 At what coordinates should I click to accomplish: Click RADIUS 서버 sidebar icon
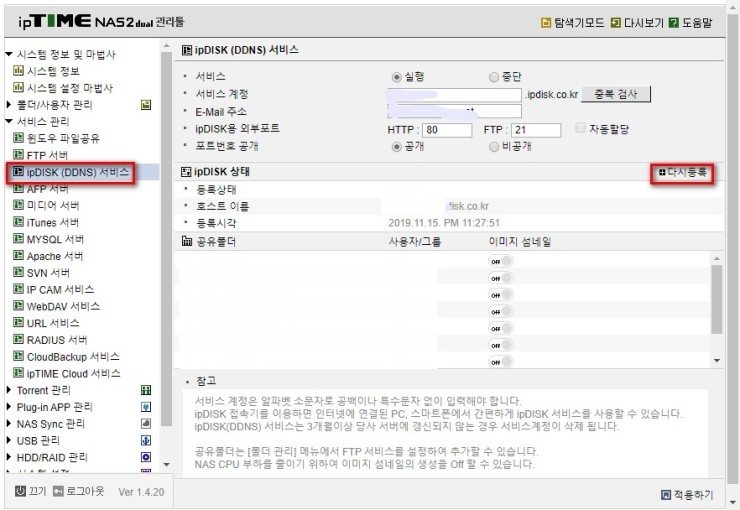tap(18, 340)
